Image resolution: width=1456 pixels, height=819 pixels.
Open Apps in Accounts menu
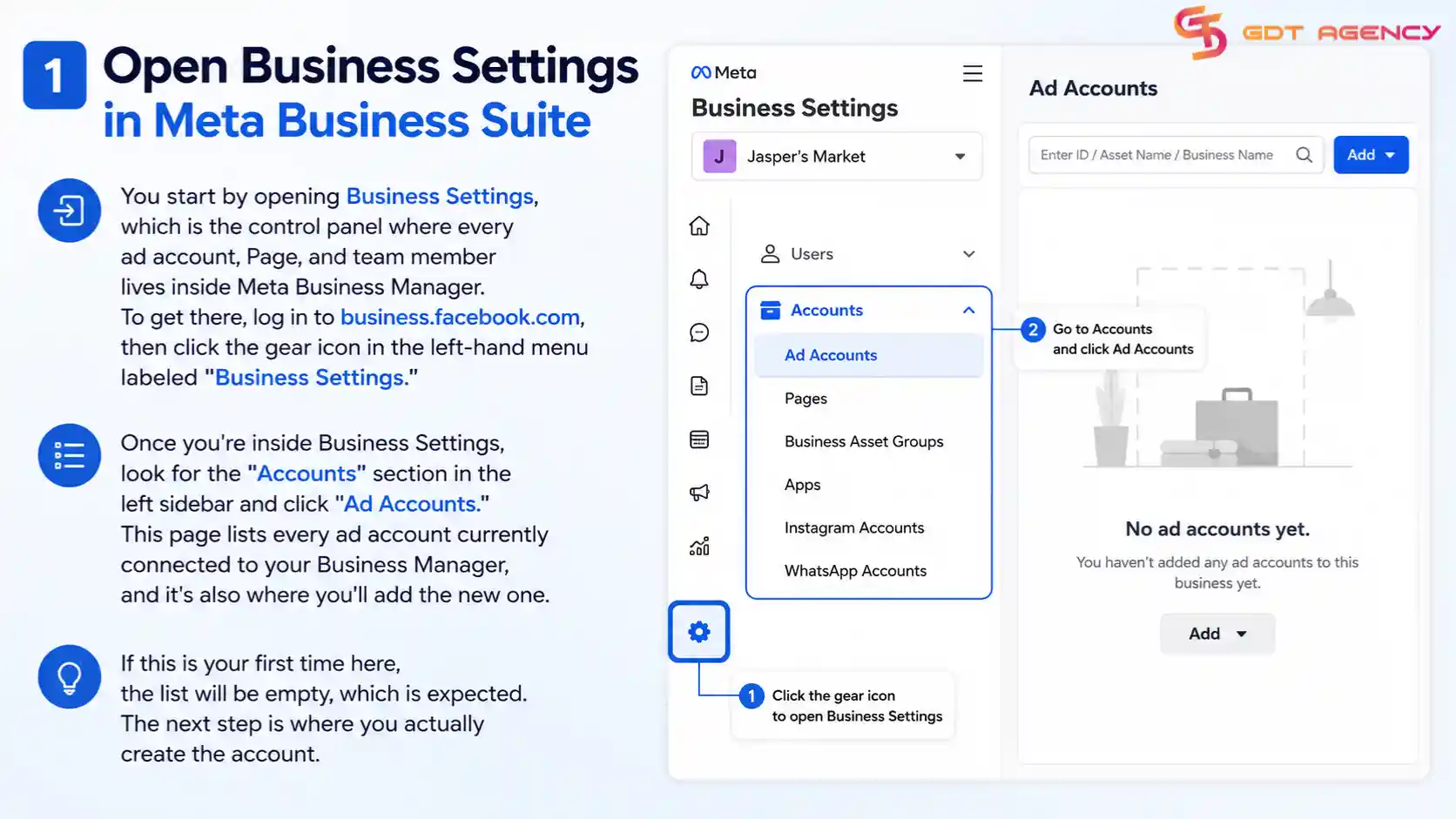(802, 485)
